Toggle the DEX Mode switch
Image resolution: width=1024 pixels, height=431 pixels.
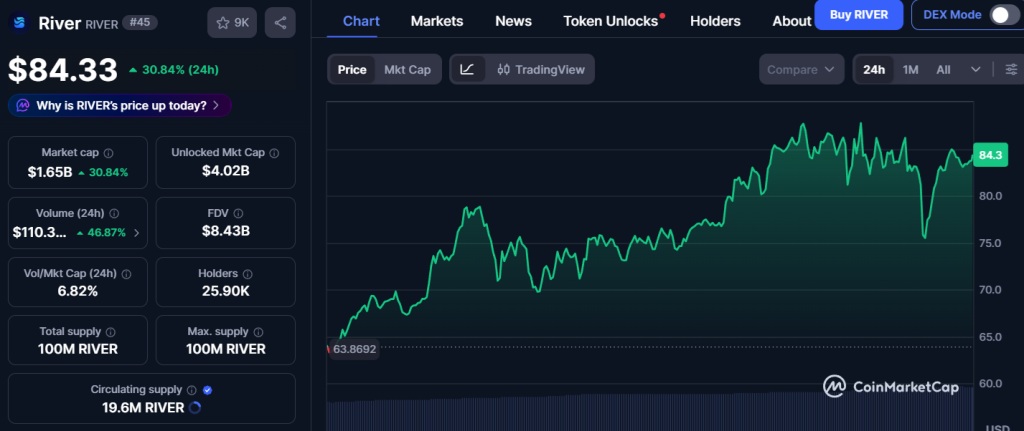(x=1004, y=15)
